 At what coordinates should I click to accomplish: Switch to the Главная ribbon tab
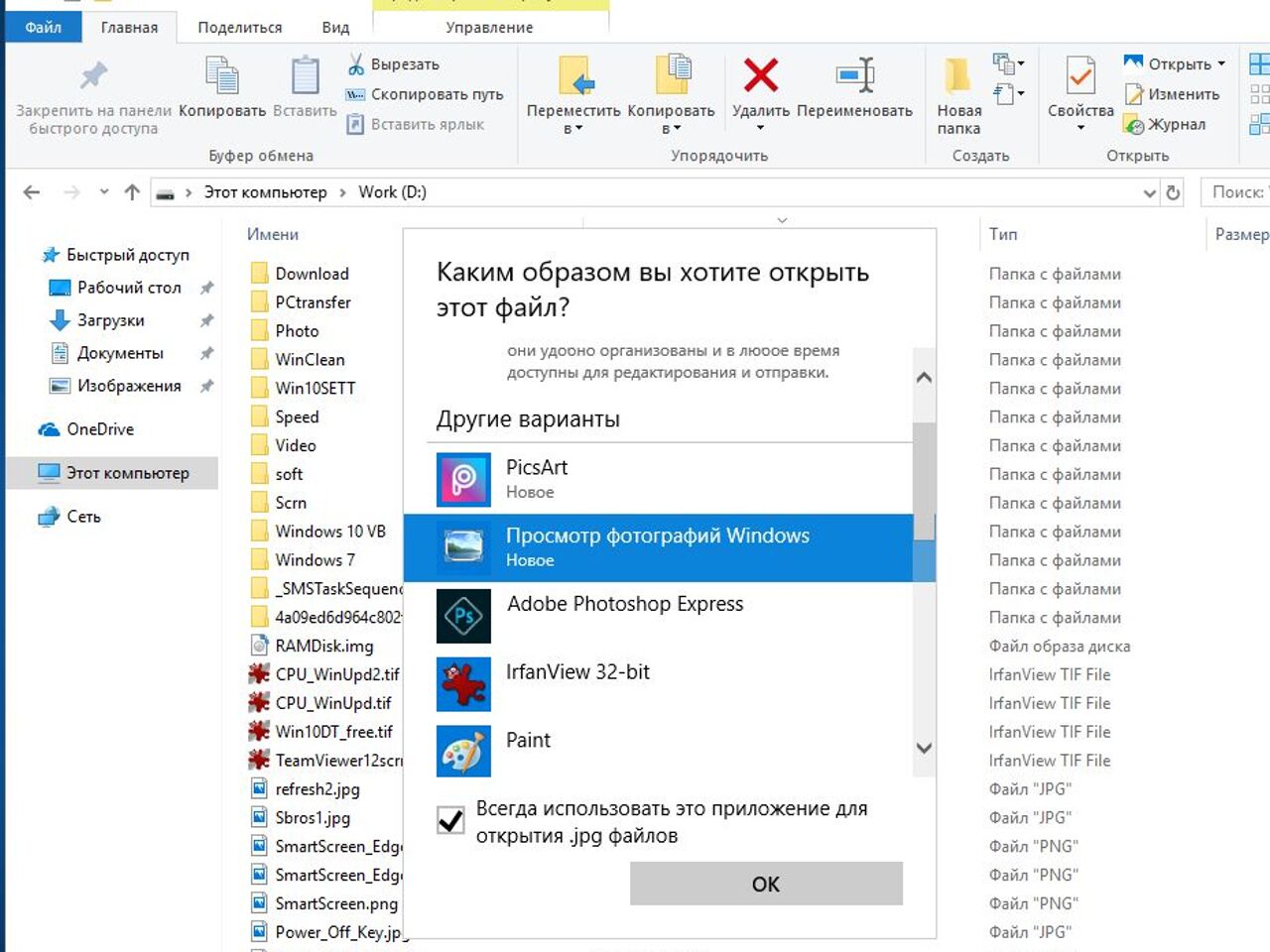click(x=129, y=28)
